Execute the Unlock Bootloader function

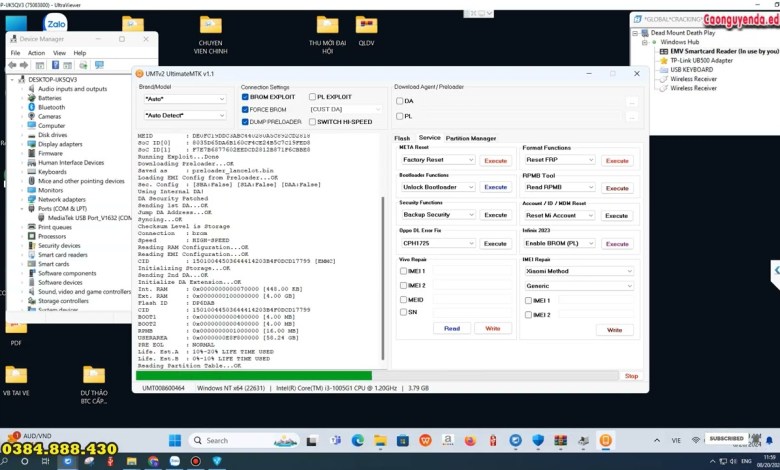pyautogui.click(x=495, y=187)
